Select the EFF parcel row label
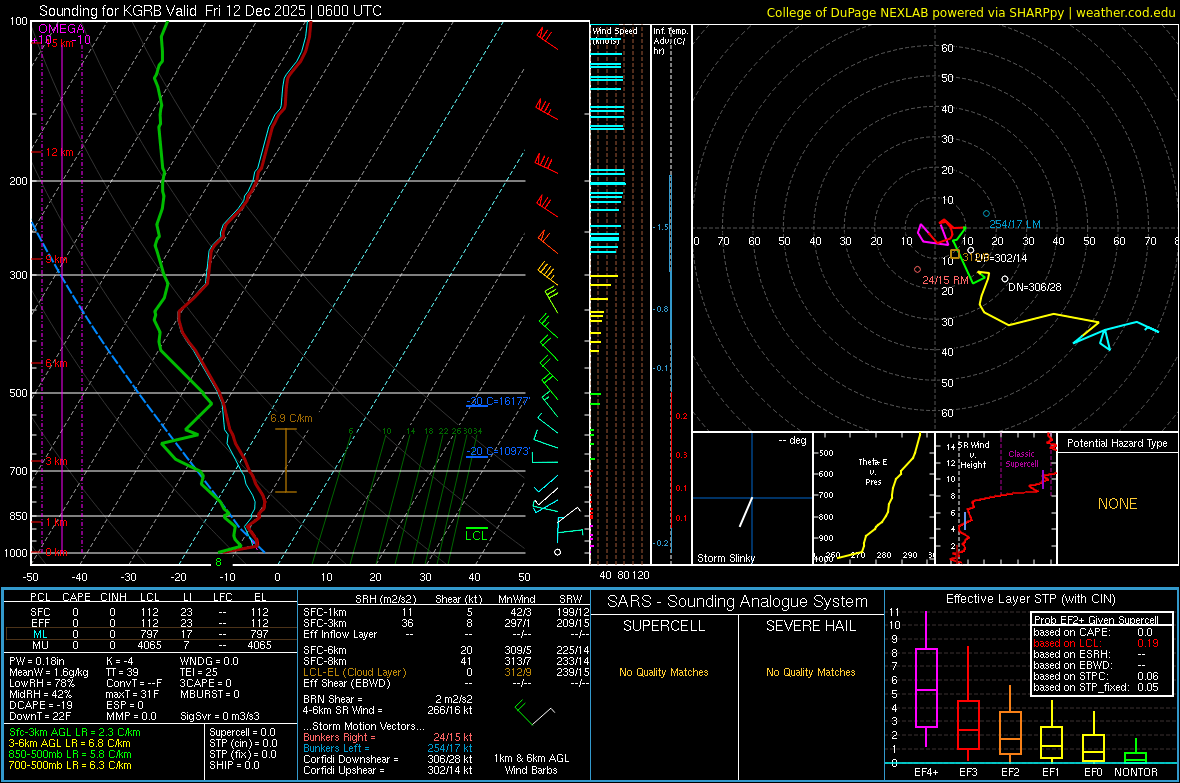 pos(40,623)
